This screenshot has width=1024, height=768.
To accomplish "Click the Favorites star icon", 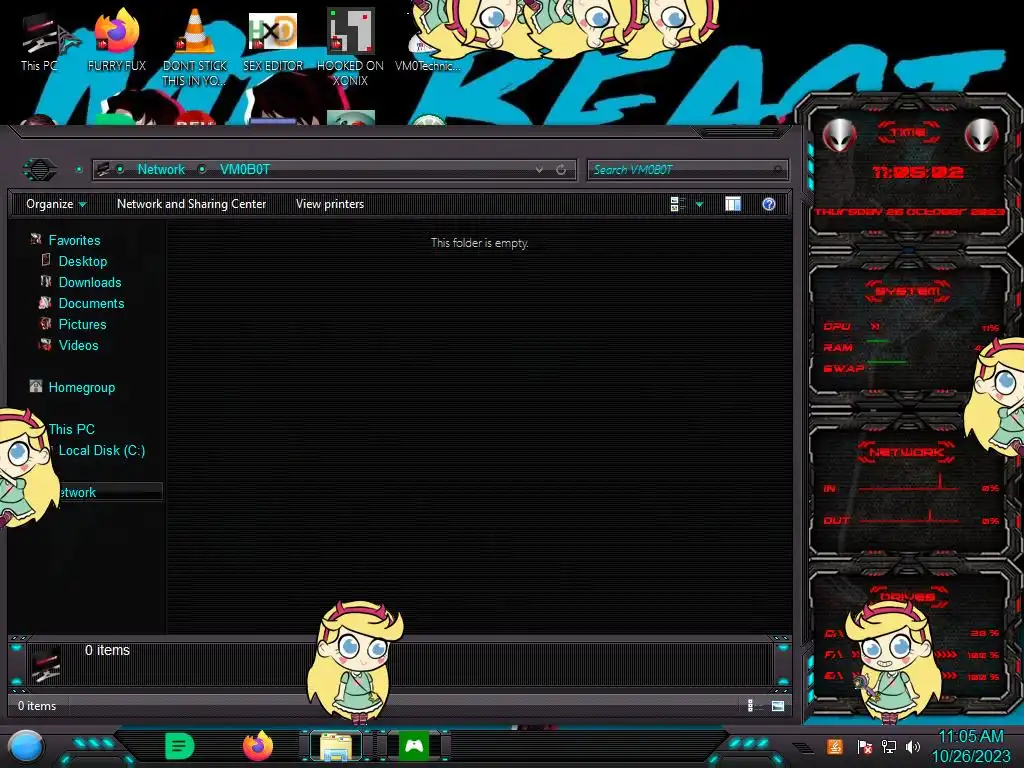I will point(36,240).
